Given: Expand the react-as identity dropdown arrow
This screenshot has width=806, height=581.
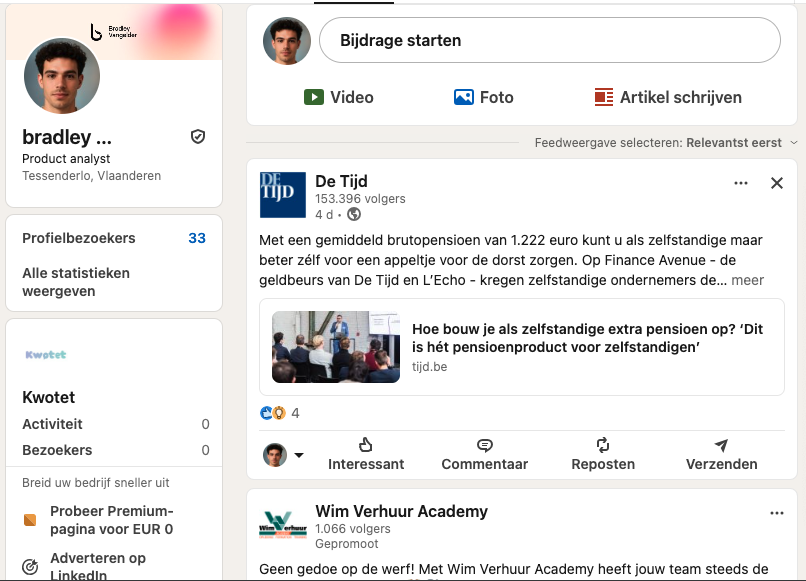Looking at the screenshot, I should click(299, 455).
